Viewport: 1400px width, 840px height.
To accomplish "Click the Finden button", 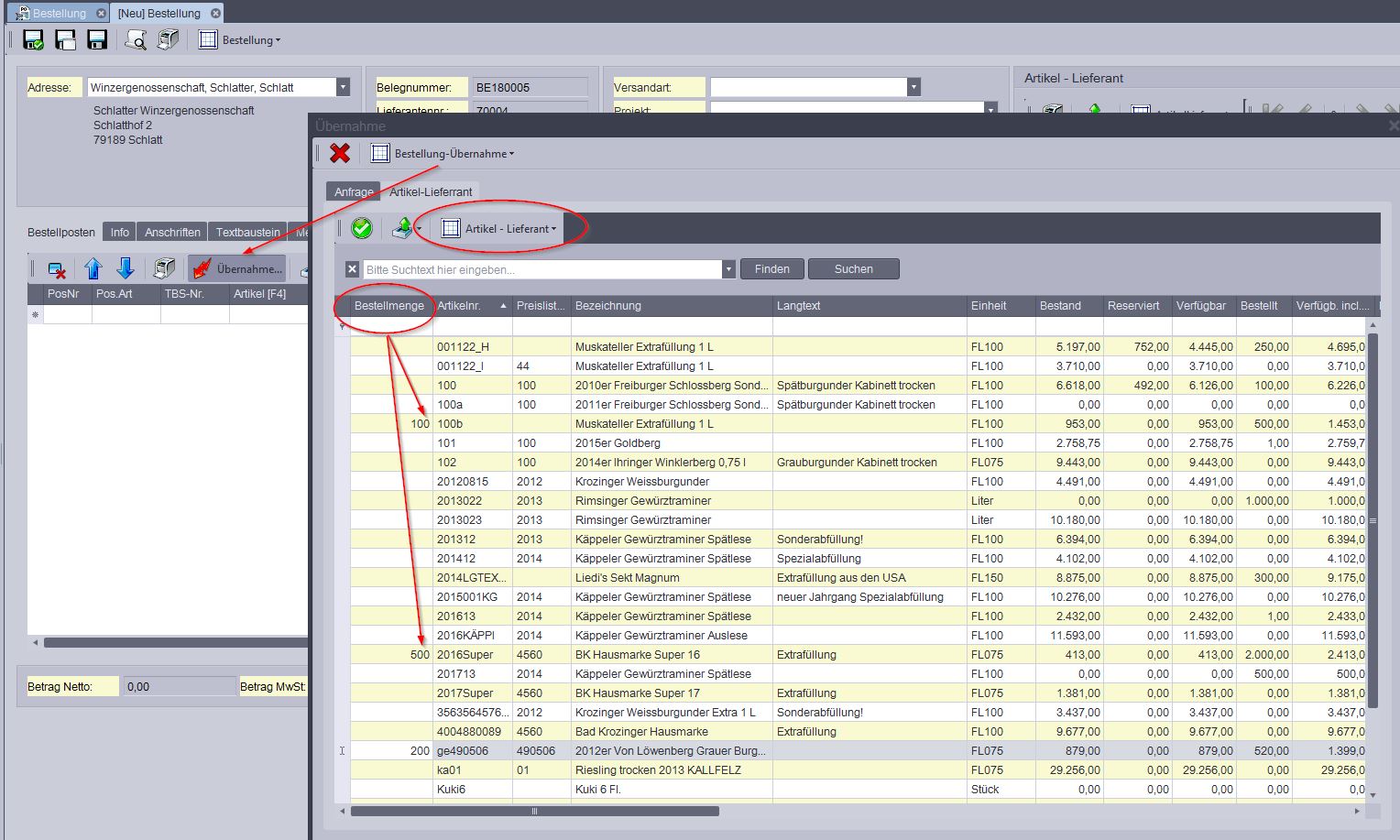I will point(772,268).
